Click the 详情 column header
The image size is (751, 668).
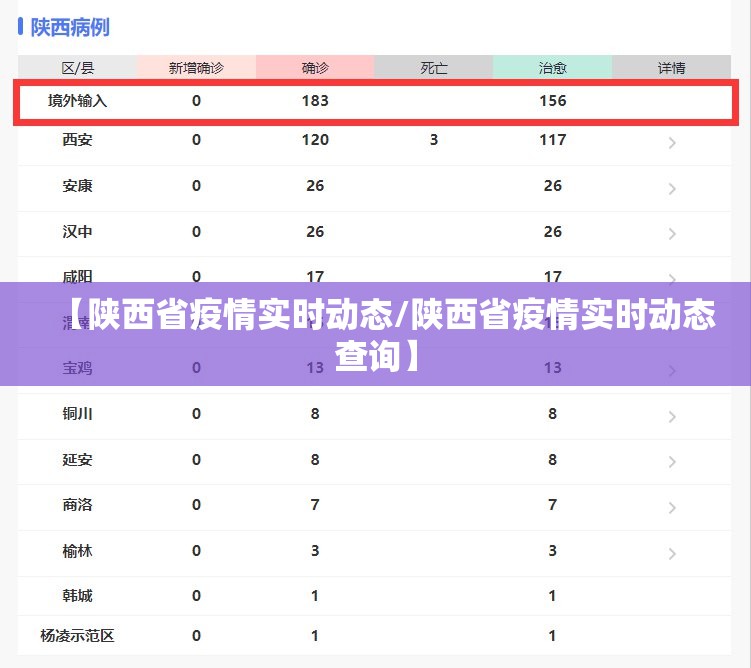(x=671, y=68)
